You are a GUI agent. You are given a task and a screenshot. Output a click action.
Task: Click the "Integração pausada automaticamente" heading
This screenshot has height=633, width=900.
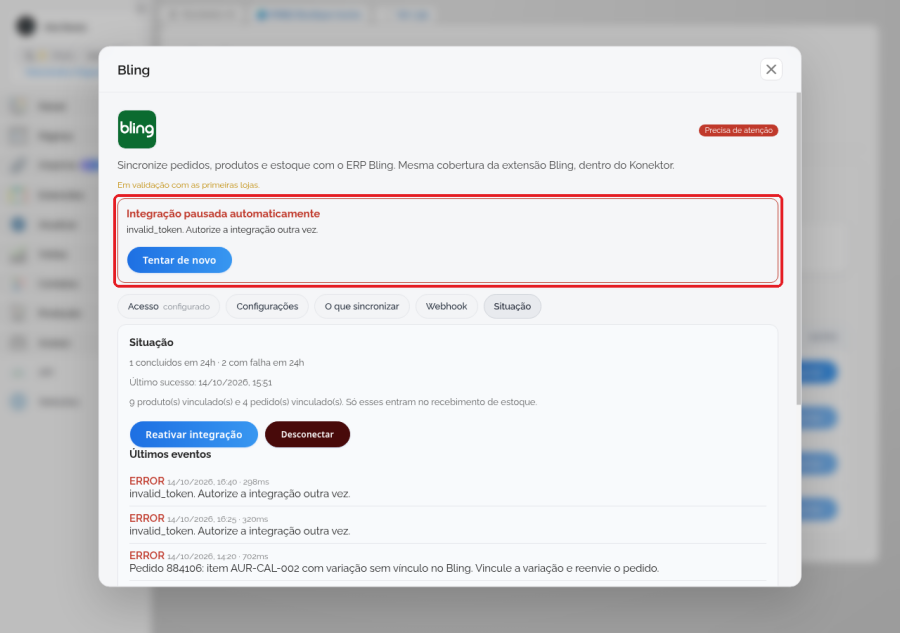(x=223, y=213)
